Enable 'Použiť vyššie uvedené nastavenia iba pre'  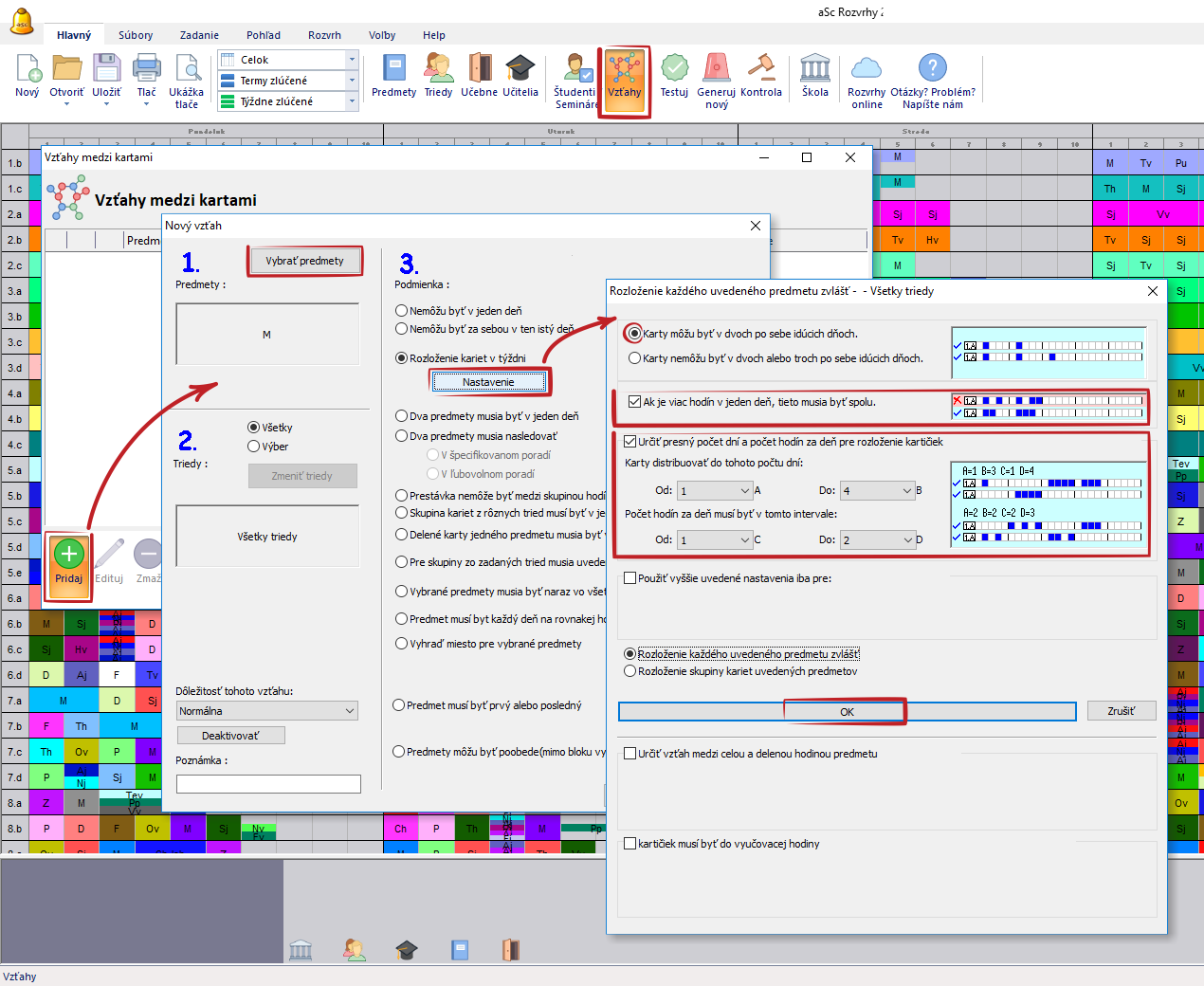click(x=630, y=578)
